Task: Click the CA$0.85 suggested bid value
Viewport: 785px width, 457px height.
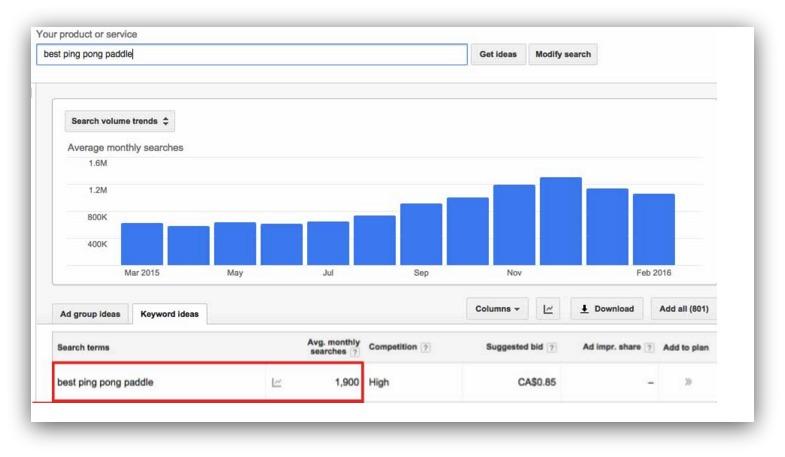Action: (537, 382)
